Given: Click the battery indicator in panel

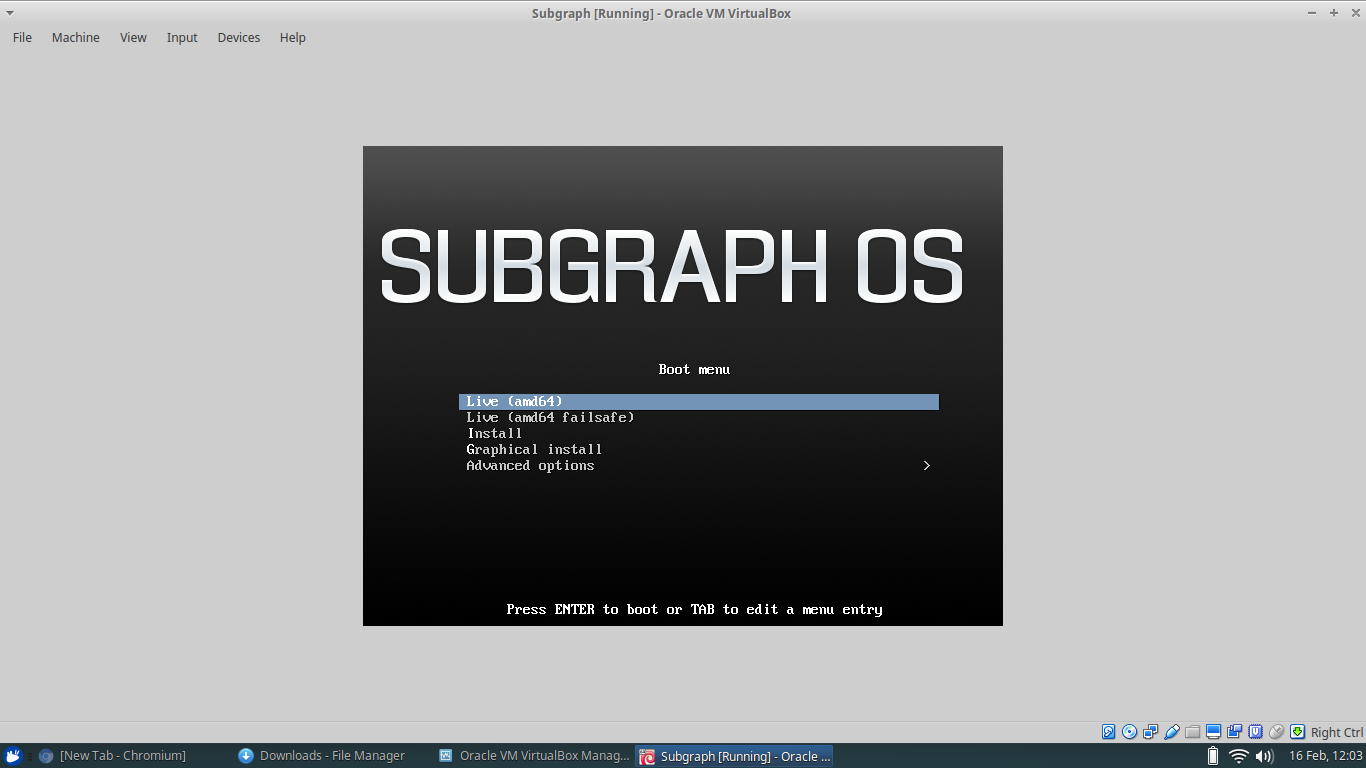Looking at the screenshot, I should (1213, 756).
